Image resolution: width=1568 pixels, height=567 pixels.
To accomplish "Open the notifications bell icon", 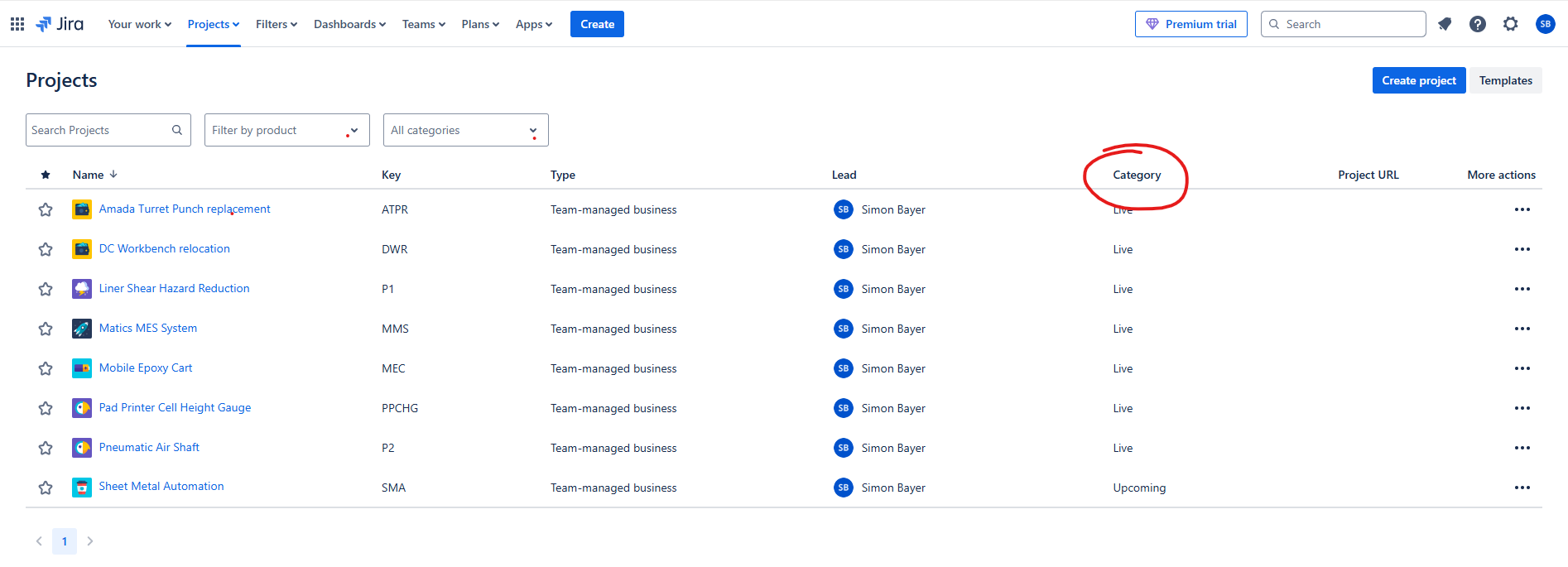I will click(1445, 24).
